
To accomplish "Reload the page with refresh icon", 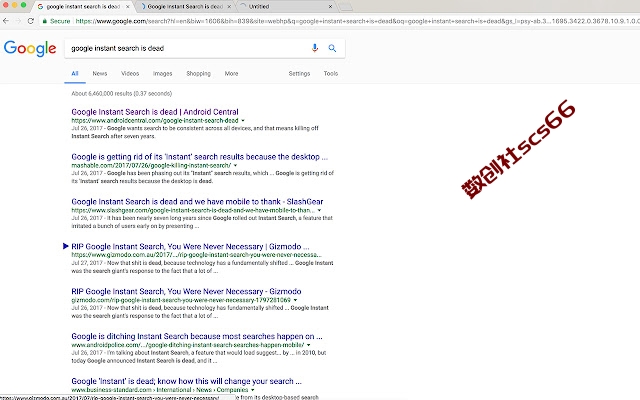I will (x=31, y=21).
